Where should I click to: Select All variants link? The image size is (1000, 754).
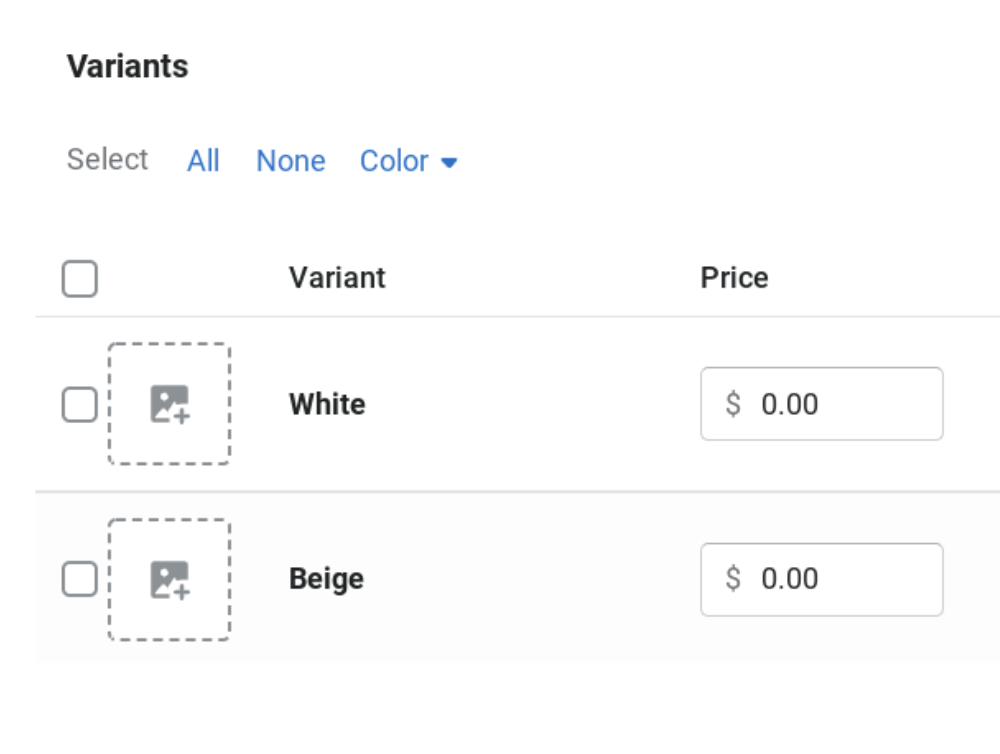[x=203, y=161]
